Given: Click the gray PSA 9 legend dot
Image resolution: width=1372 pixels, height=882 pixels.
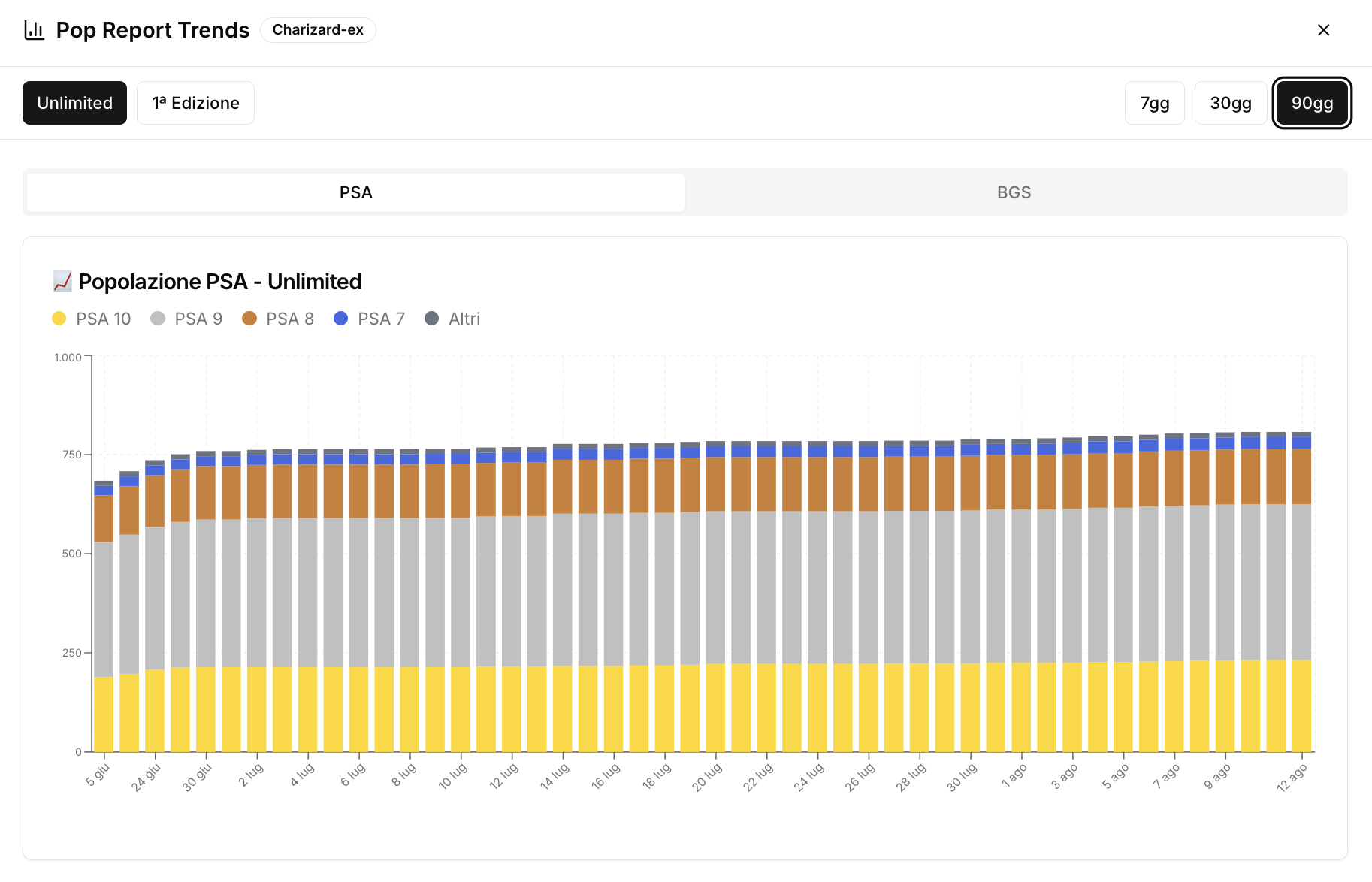Looking at the screenshot, I should [x=157, y=319].
